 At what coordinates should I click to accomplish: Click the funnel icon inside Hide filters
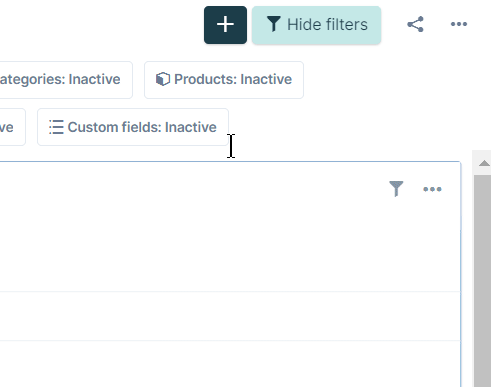click(274, 24)
